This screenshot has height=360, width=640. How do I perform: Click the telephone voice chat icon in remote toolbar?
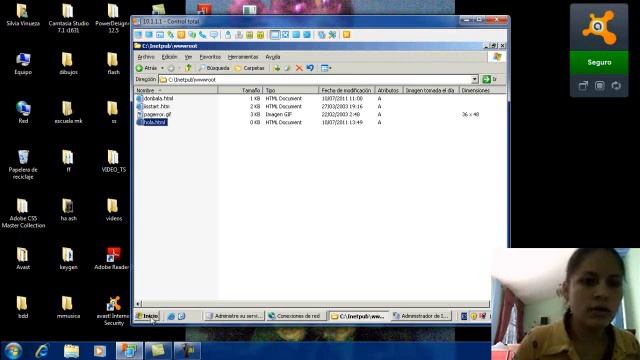pos(203,35)
